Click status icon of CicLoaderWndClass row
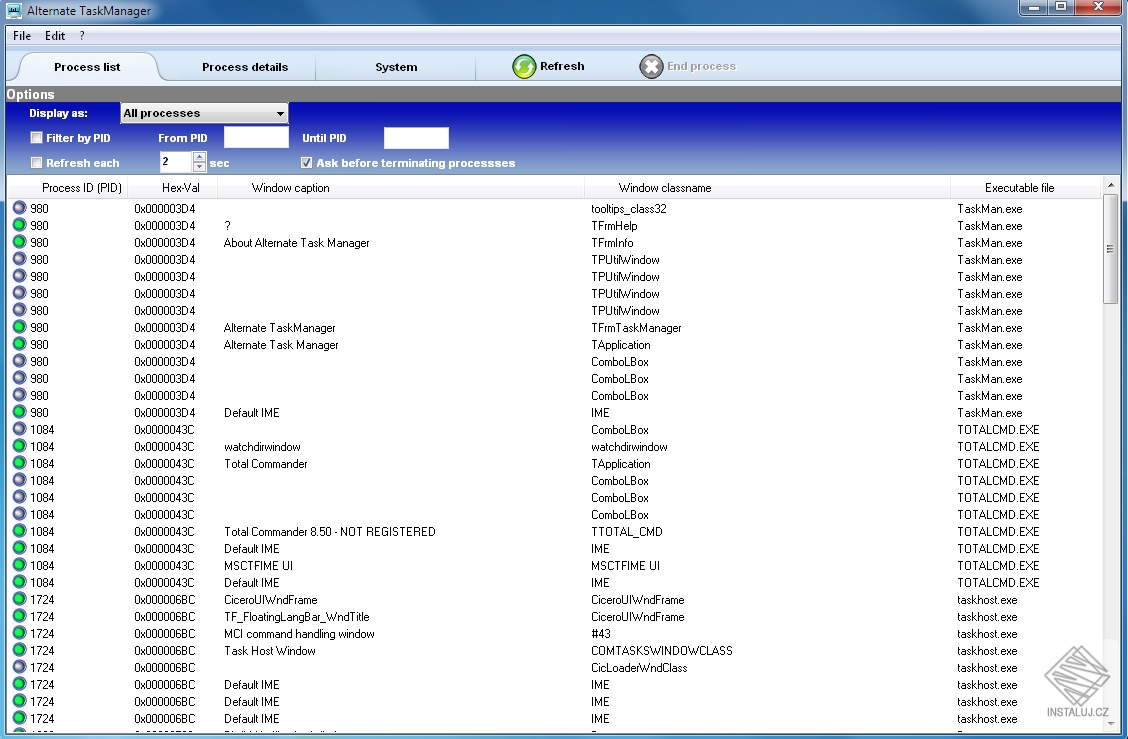Screen dimensions: 1128x739 tap(19, 667)
